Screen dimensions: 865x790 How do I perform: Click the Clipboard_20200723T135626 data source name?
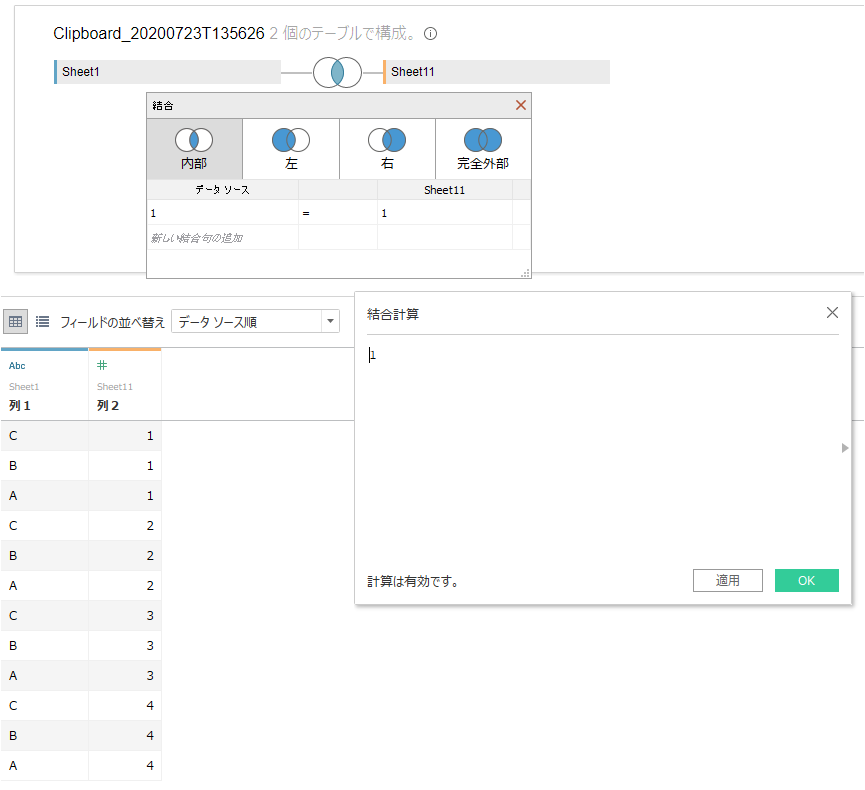[x=159, y=34]
